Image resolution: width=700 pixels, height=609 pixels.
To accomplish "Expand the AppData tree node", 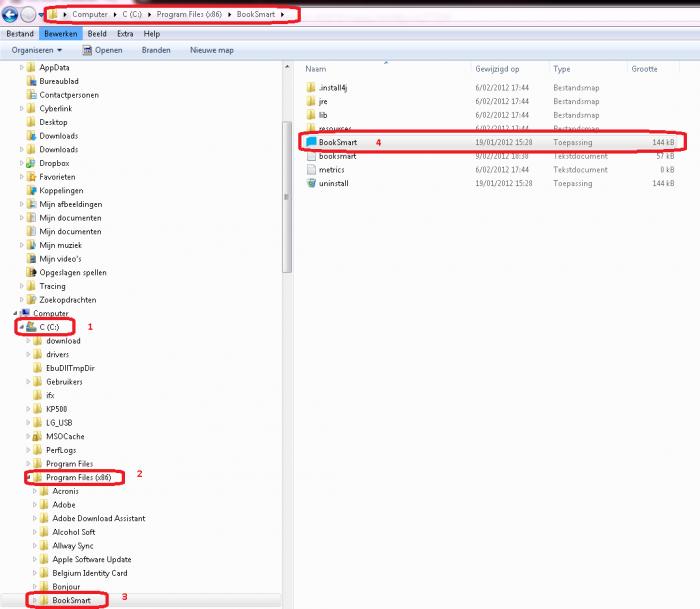I will (21, 67).
